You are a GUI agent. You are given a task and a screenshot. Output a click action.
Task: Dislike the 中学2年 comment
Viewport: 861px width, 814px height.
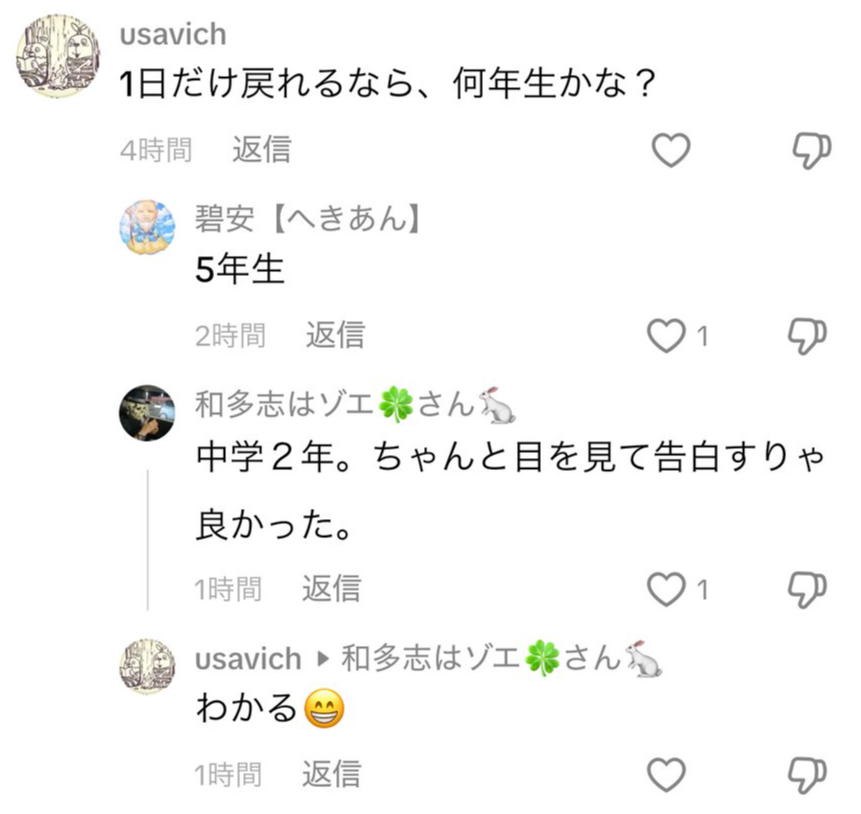807,590
